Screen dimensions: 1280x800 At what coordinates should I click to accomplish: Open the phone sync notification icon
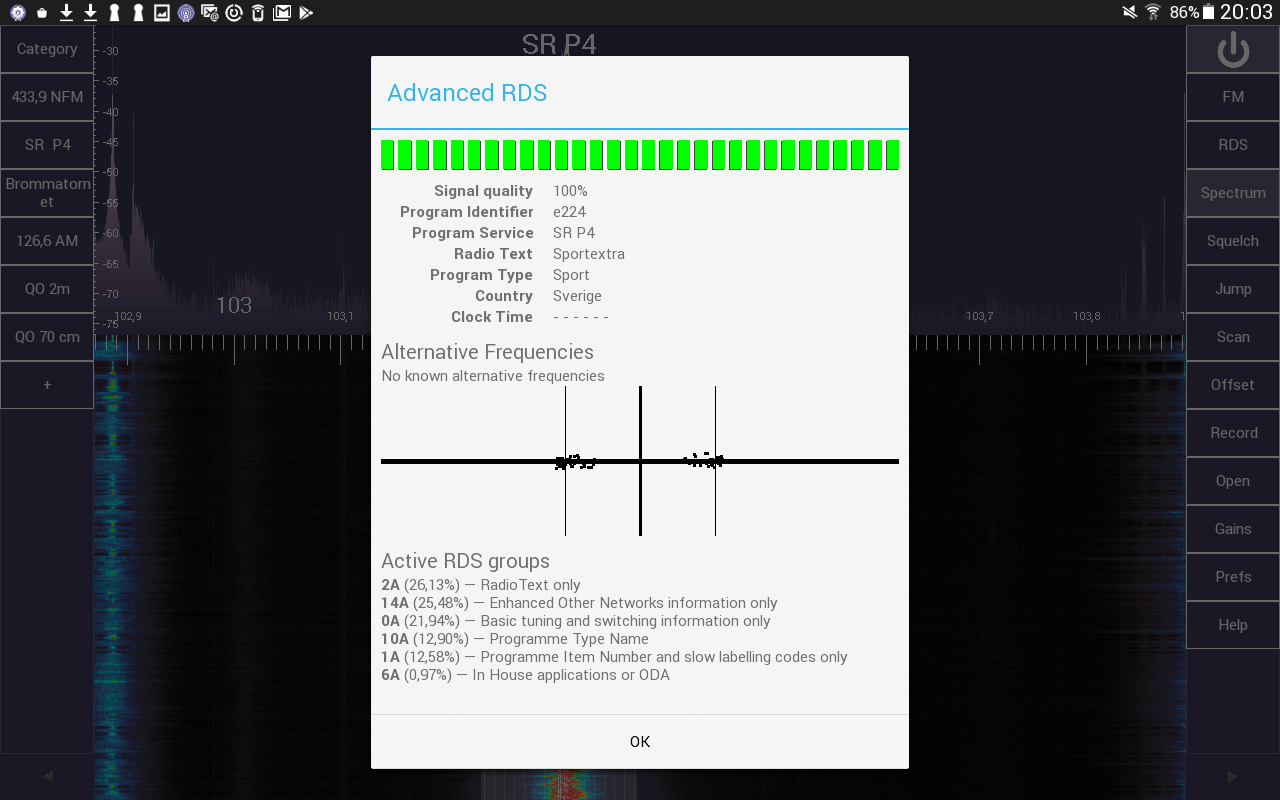[x=258, y=13]
